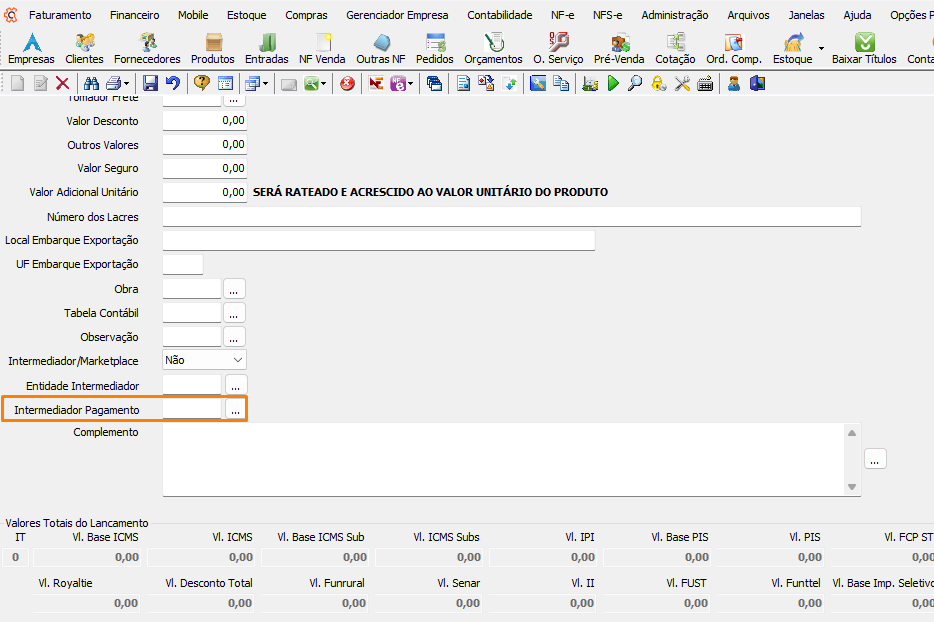Click the printer icon
The height and width of the screenshot is (622, 934).
[x=113, y=83]
